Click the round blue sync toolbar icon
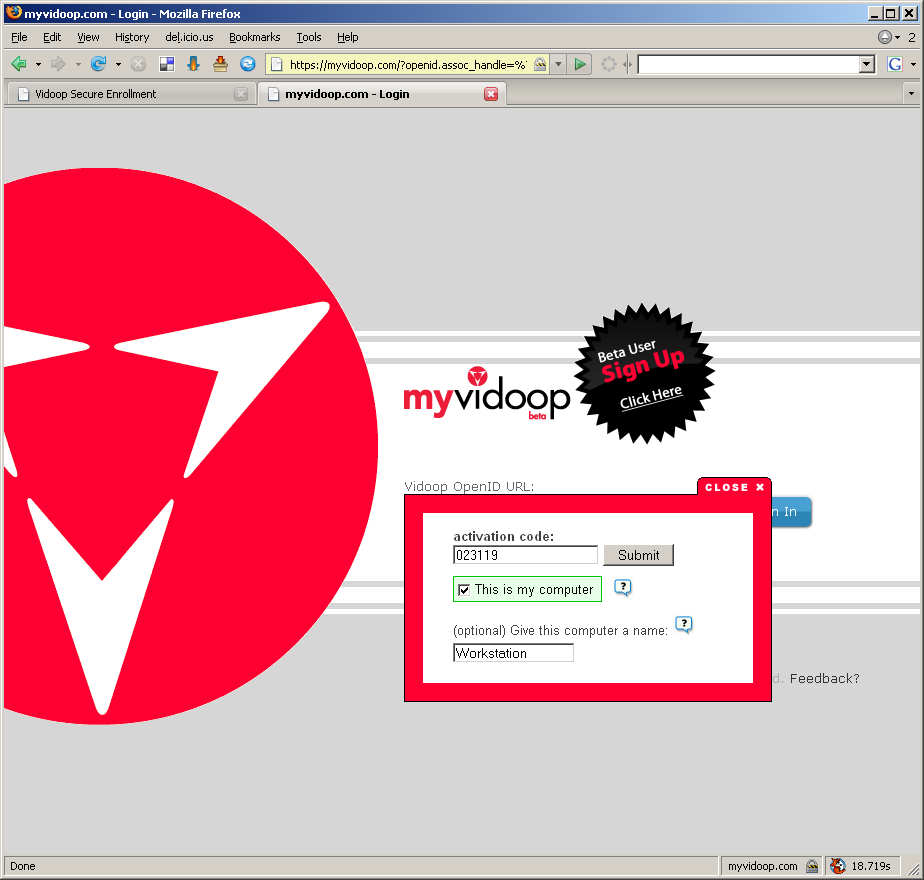The height and width of the screenshot is (880, 924). point(248,64)
